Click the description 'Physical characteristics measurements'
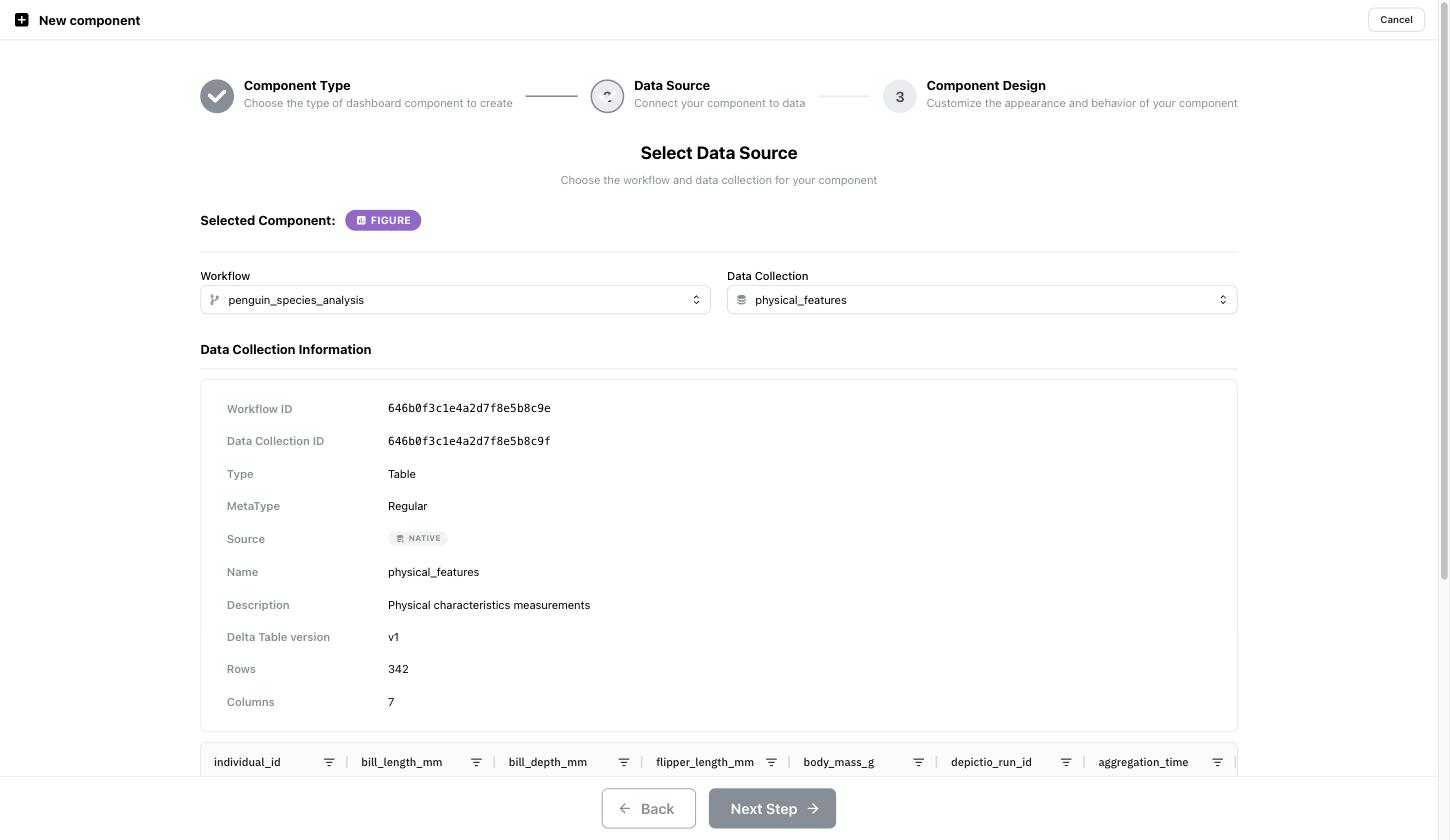The image size is (1450, 840). 489,605
